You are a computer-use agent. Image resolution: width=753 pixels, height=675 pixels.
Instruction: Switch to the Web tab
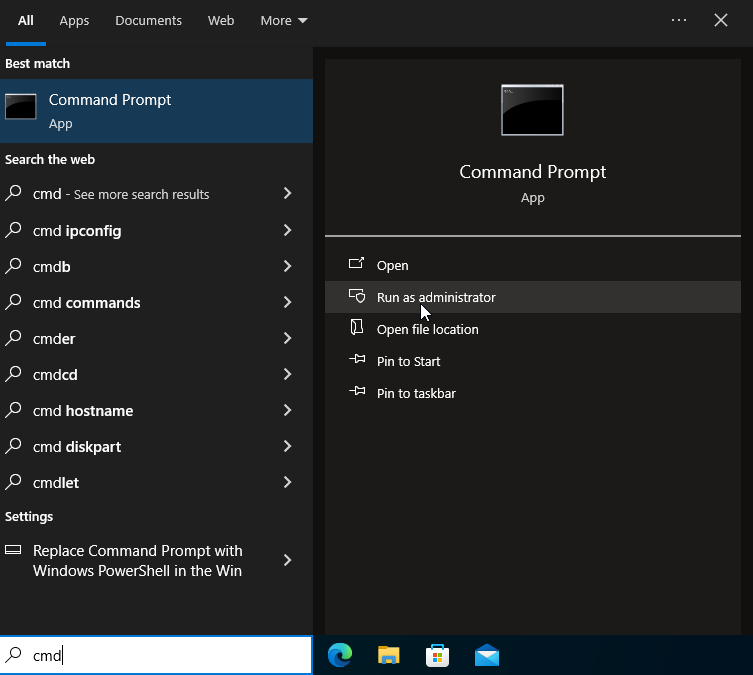tap(221, 21)
